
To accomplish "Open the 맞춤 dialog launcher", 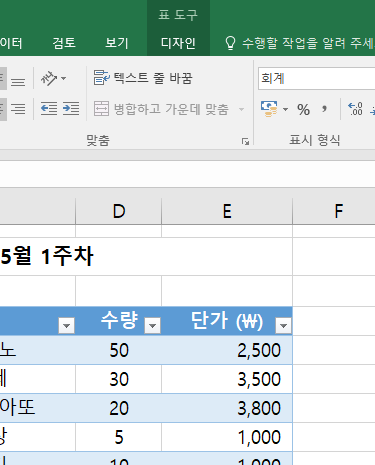I will tap(245, 142).
